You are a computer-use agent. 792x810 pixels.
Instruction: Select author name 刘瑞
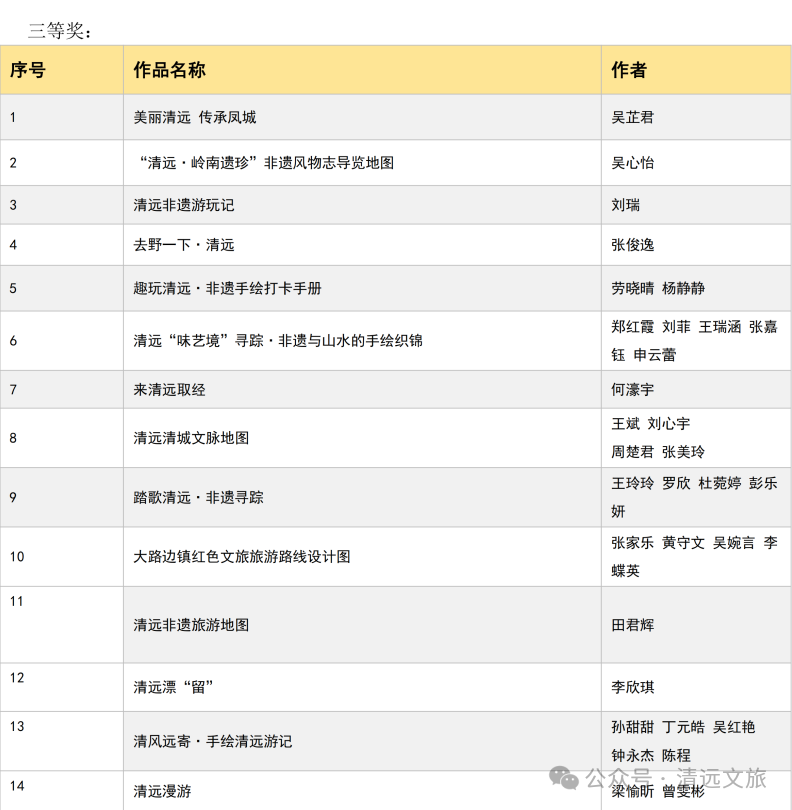coord(625,205)
